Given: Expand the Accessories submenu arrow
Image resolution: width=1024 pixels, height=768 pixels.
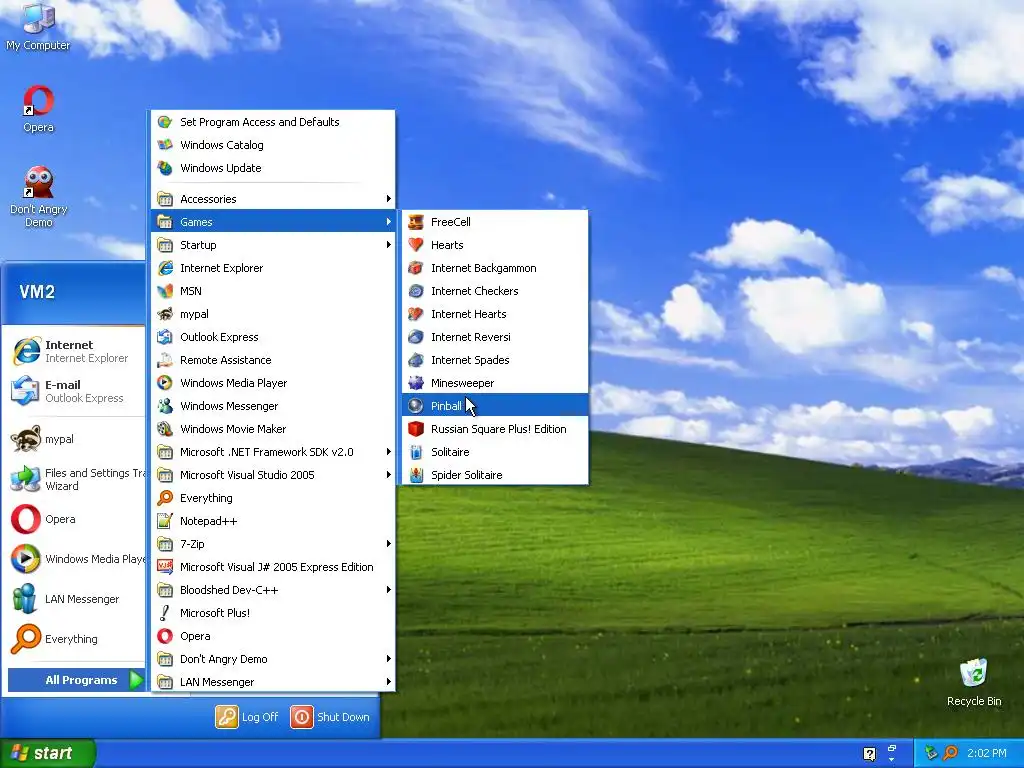Looking at the screenshot, I should click(389, 199).
